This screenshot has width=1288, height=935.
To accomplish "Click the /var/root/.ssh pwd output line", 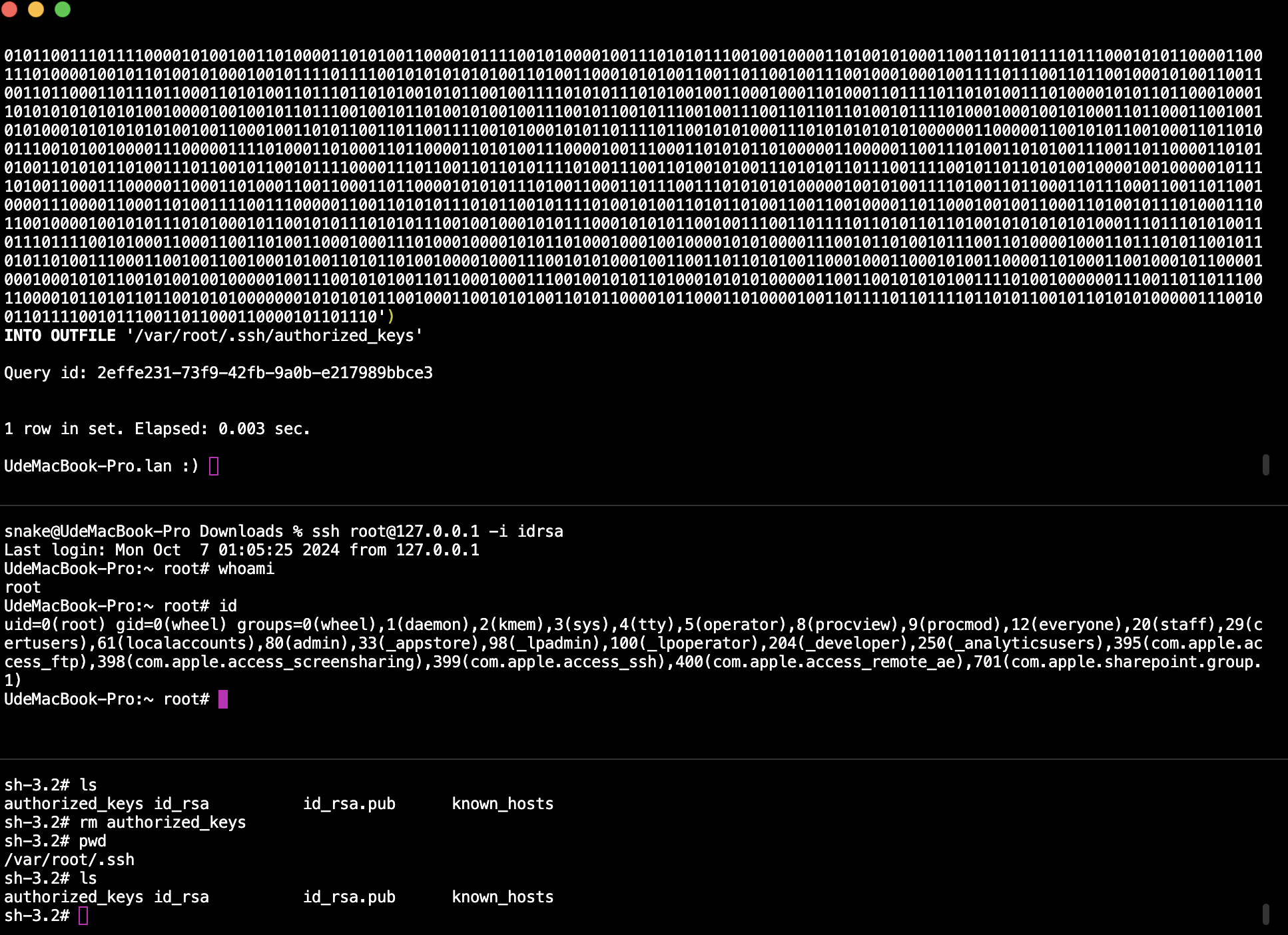I will pyautogui.click(x=69, y=859).
